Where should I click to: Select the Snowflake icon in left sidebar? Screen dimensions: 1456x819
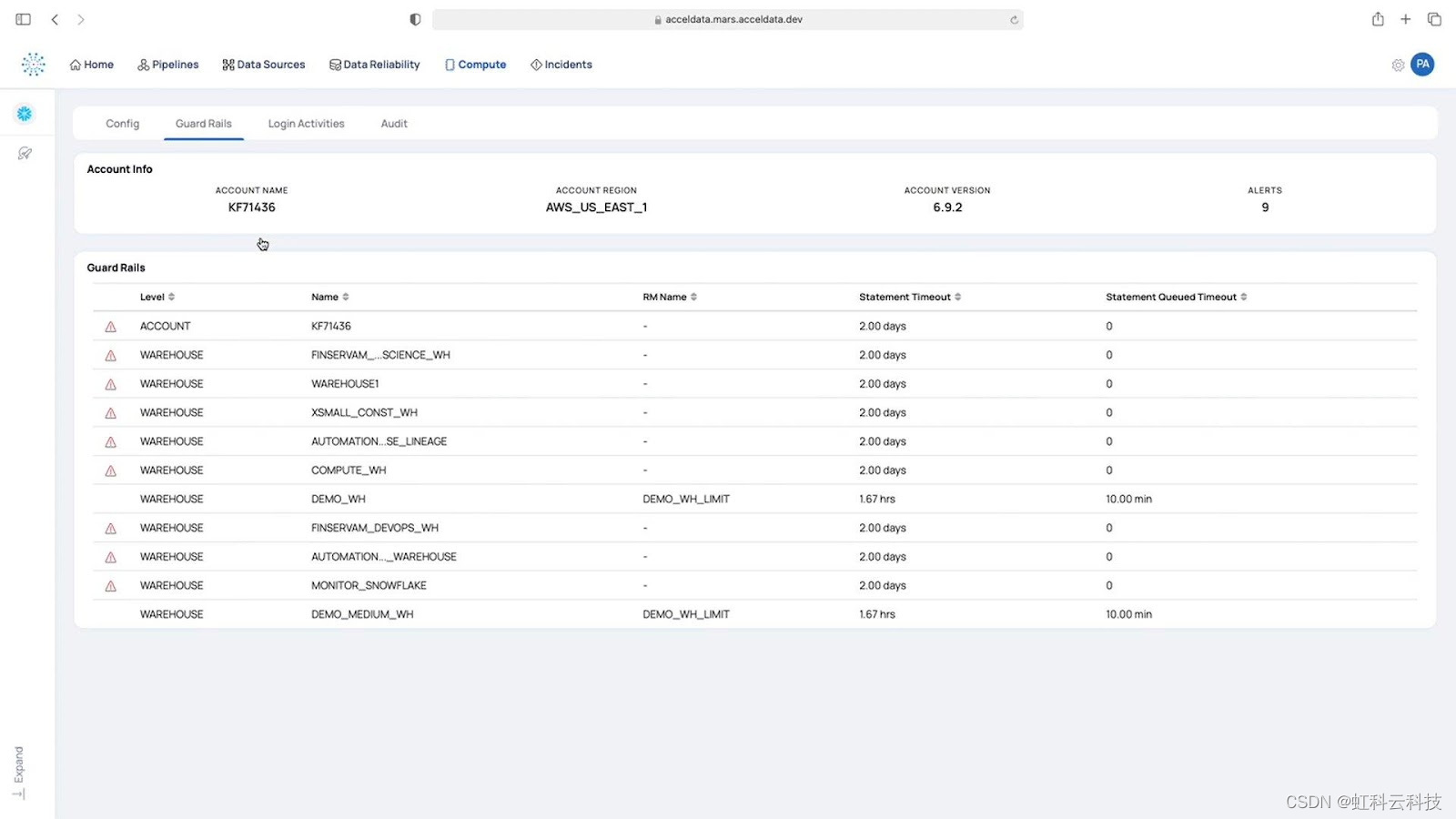click(x=25, y=114)
